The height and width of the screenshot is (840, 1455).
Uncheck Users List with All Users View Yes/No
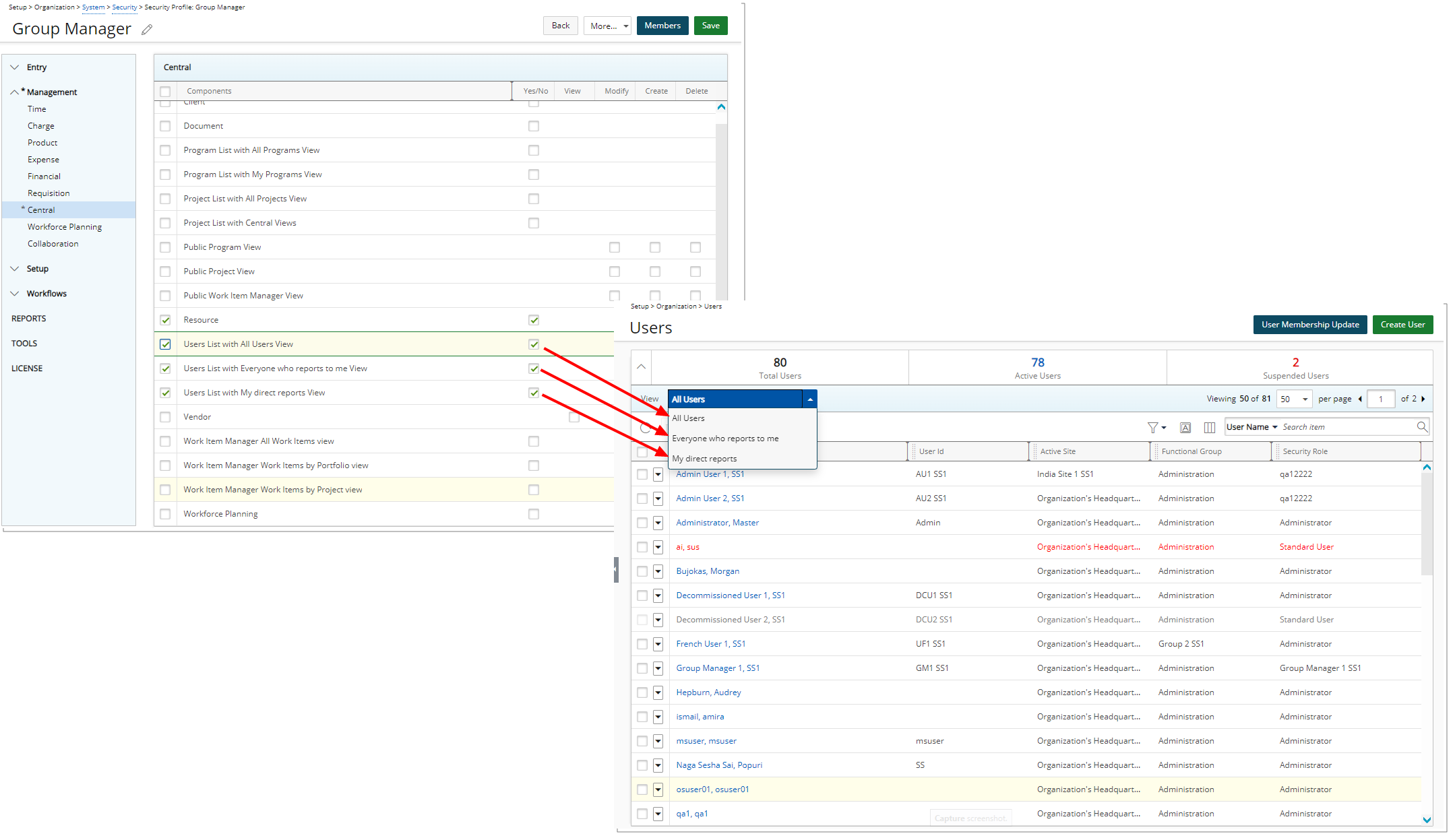tap(534, 344)
